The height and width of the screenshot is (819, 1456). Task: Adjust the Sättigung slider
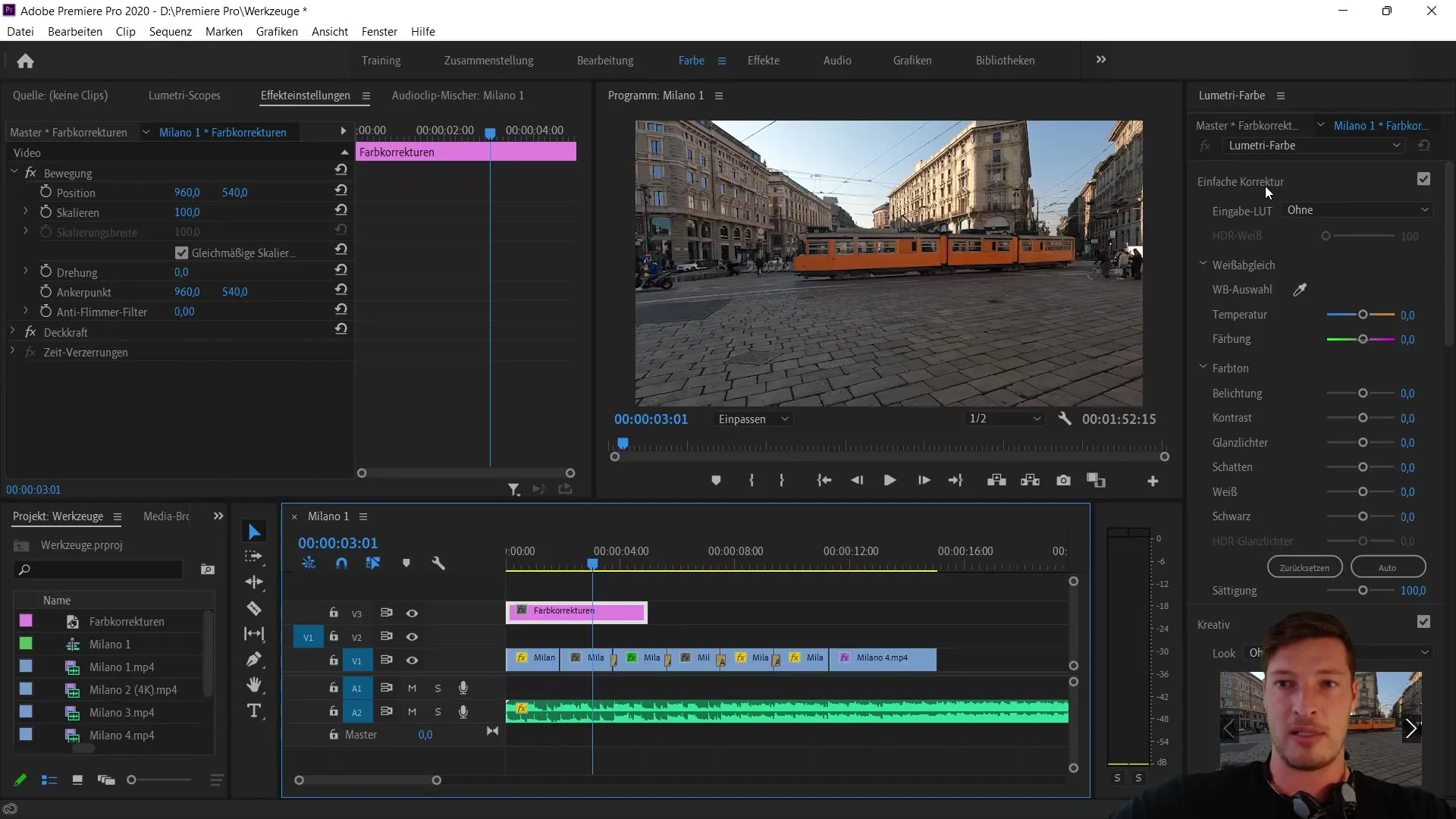[1362, 591]
